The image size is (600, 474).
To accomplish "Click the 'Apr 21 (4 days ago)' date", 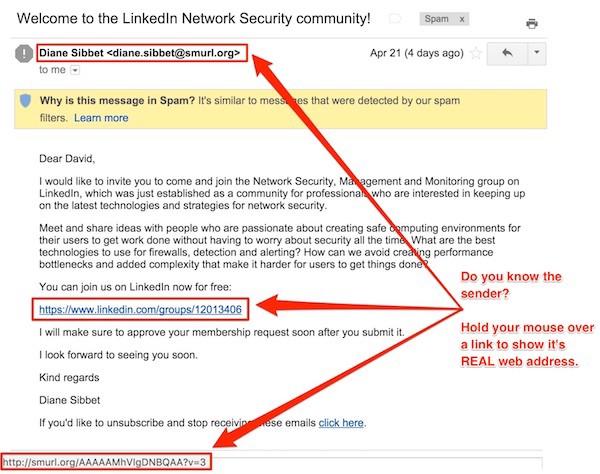I will point(417,53).
